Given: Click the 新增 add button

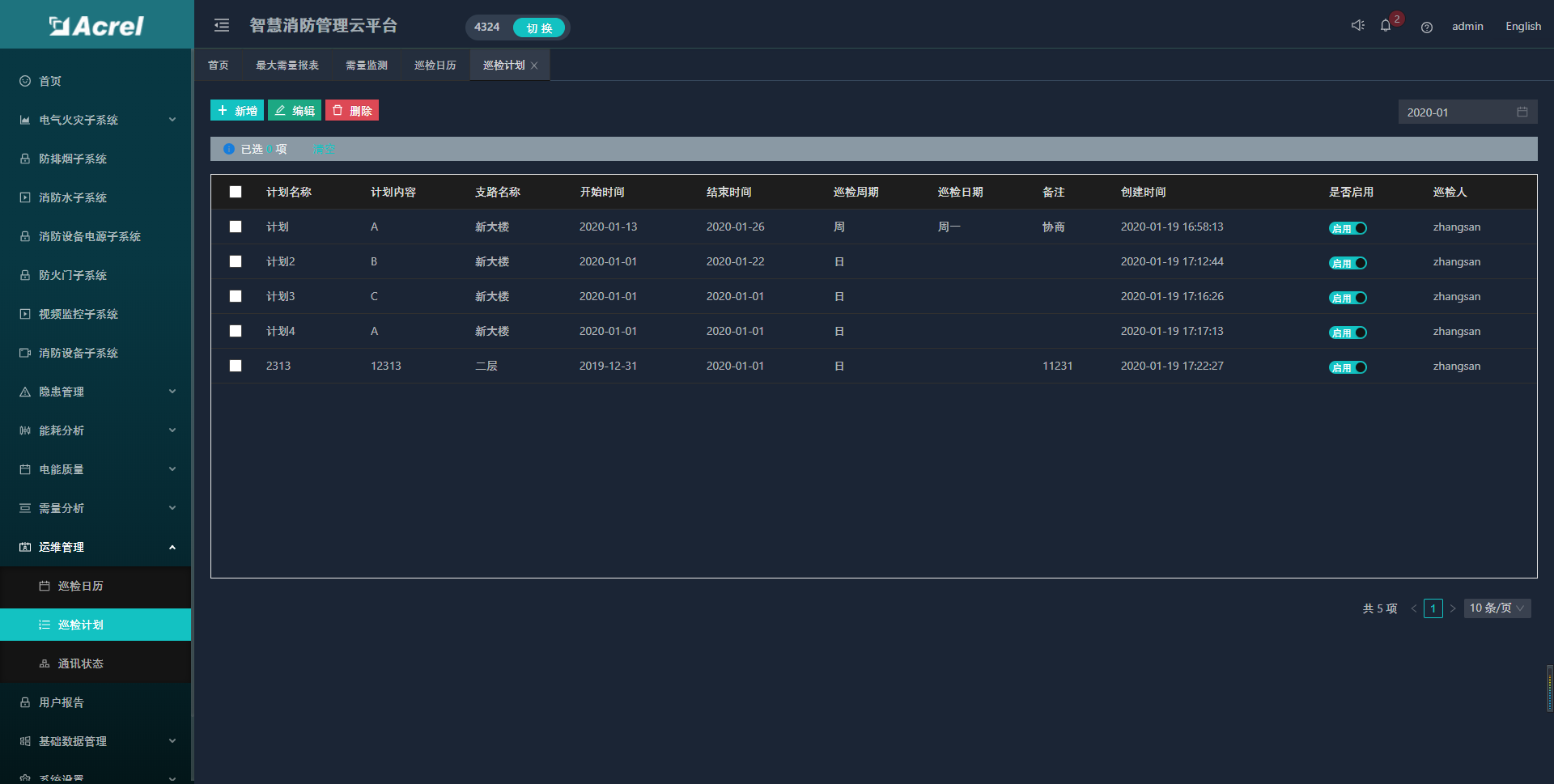Looking at the screenshot, I should tap(237, 111).
